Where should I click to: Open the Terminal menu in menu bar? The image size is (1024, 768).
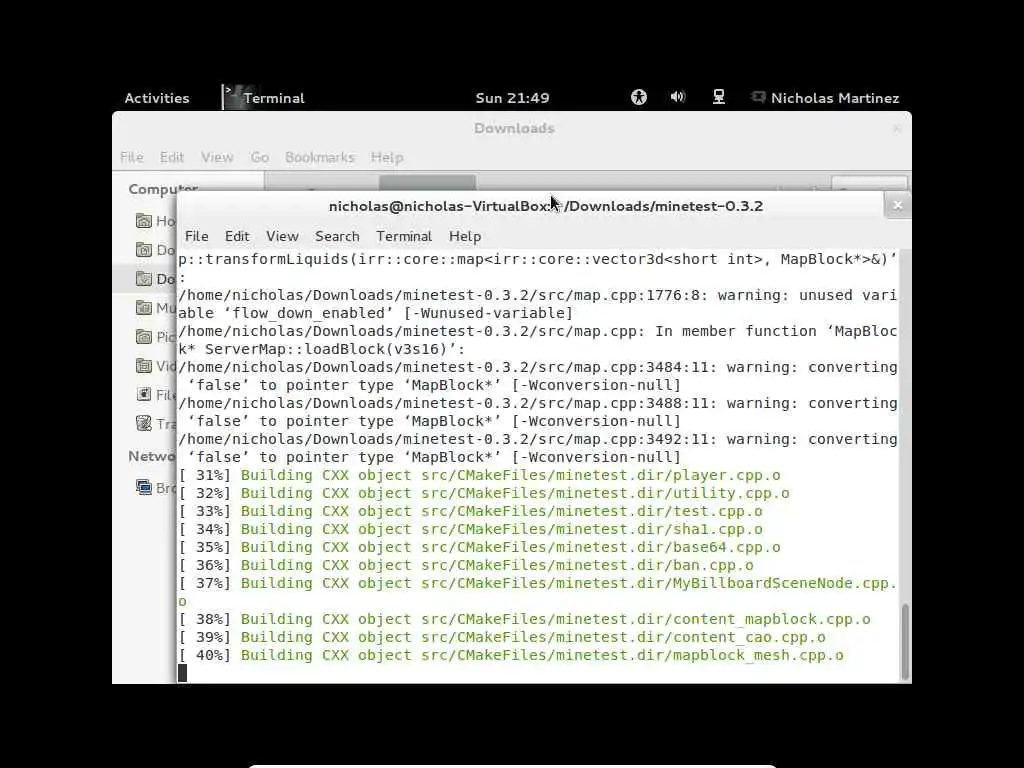(x=404, y=236)
